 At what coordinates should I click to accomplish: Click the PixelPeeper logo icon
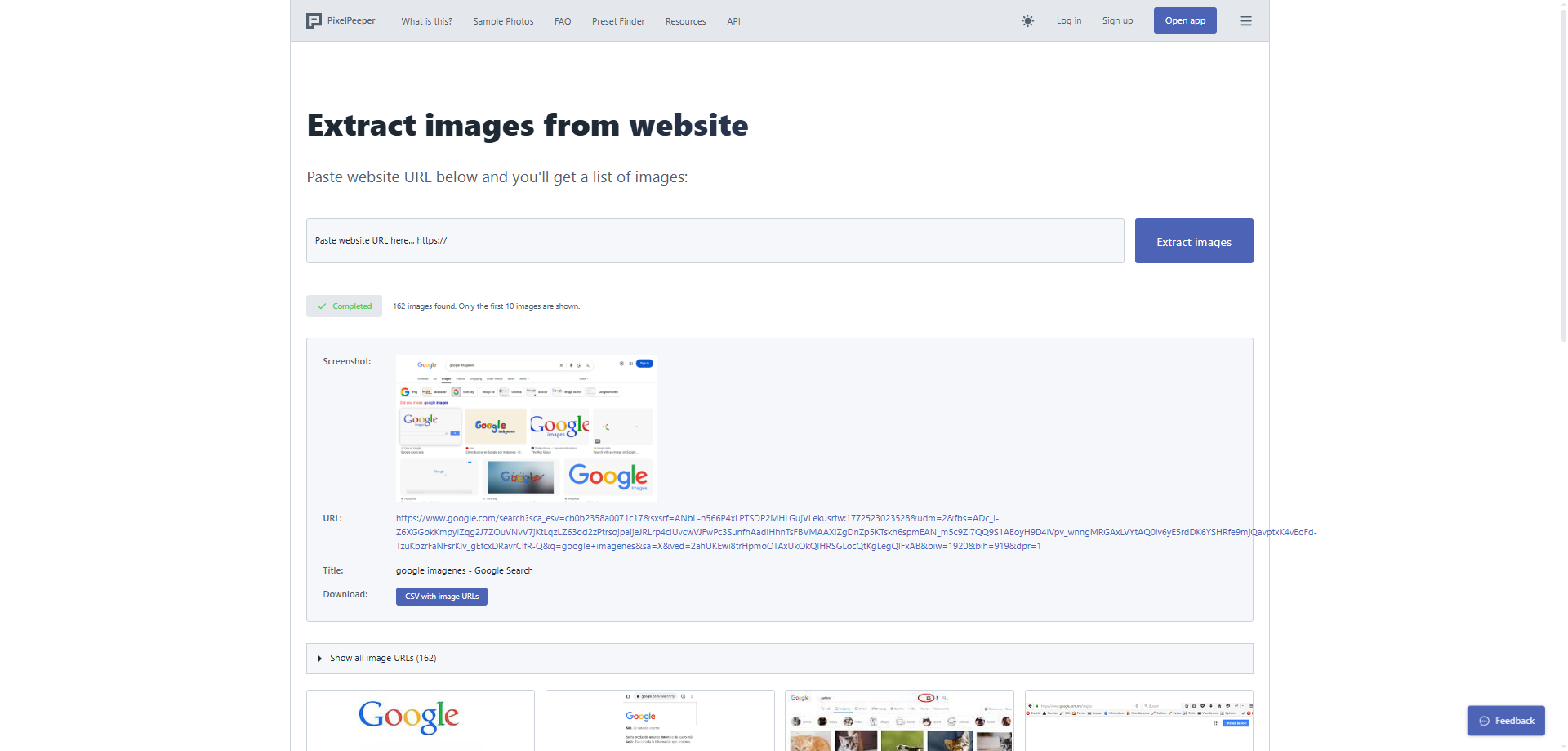point(314,21)
